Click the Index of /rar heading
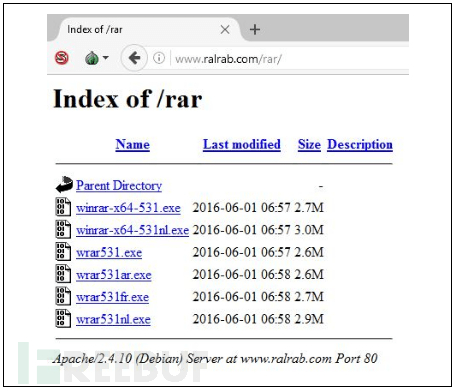The width and height of the screenshot is (456, 391). (128, 99)
